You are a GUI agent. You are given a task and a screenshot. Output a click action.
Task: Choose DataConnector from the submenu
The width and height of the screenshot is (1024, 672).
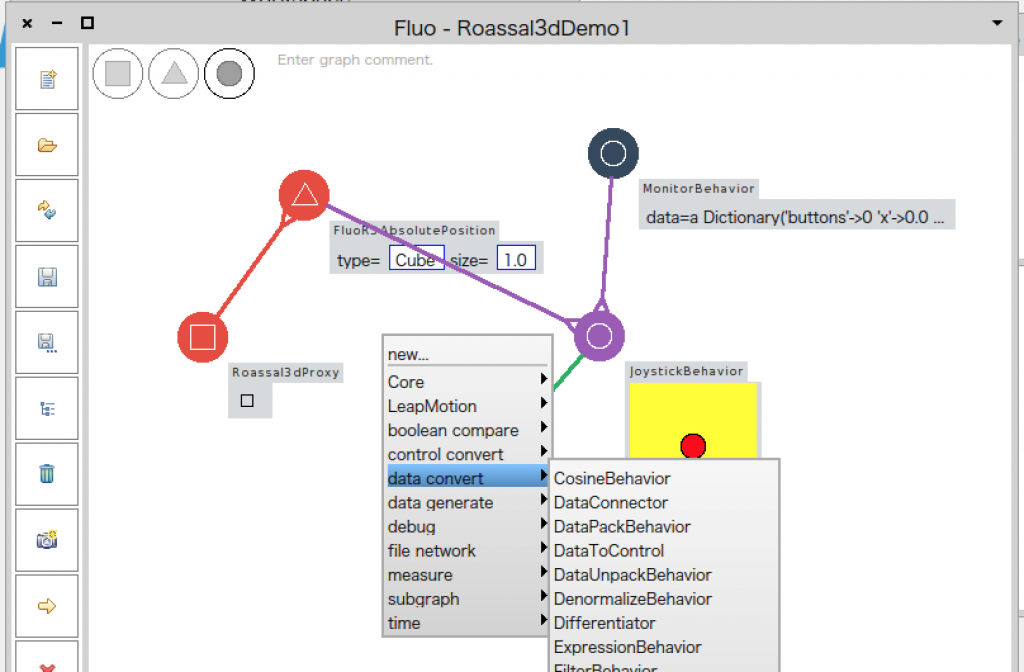coord(664,502)
